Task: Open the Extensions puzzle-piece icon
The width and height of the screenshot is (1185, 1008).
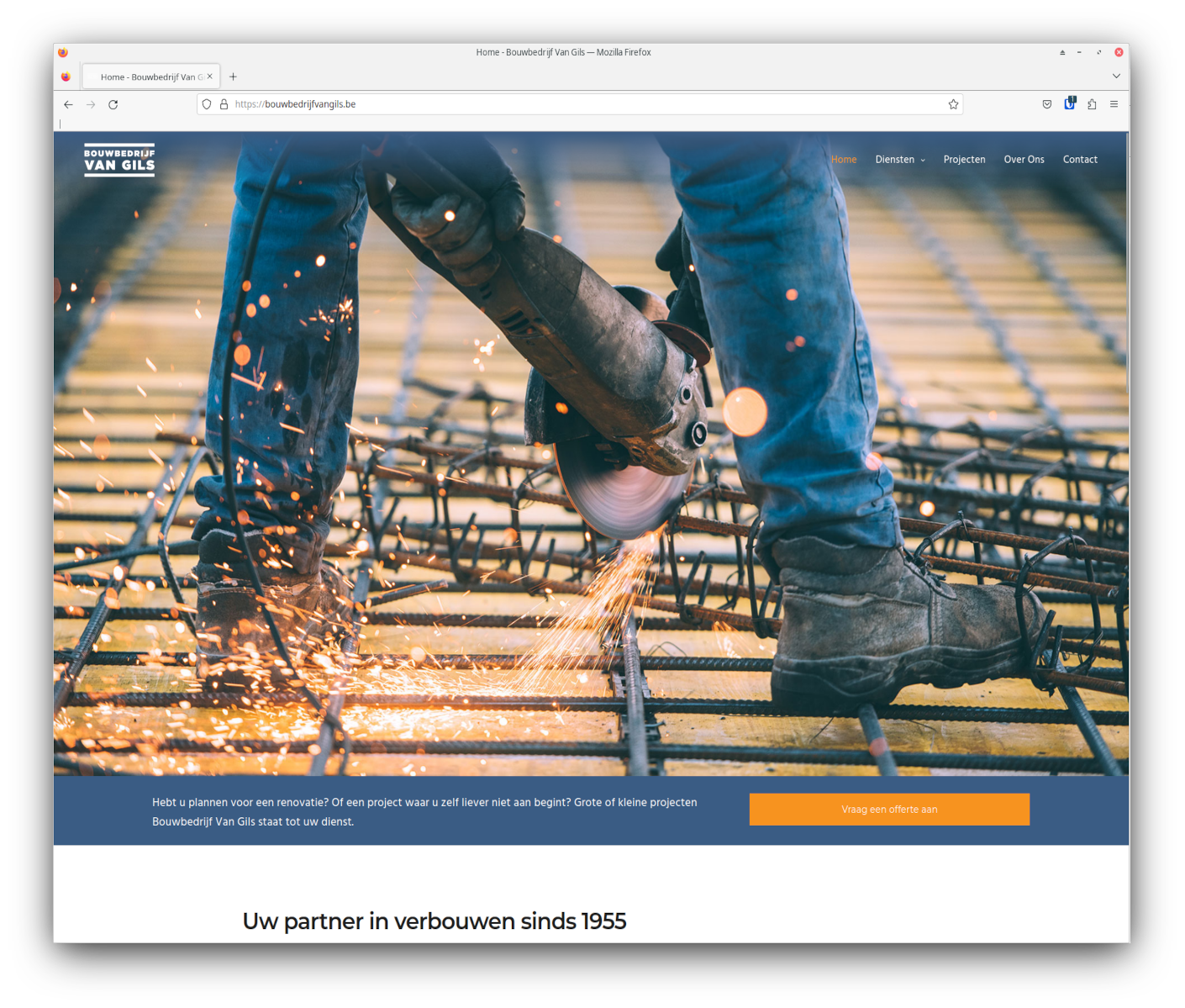Action: pyautogui.click(x=1092, y=104)
